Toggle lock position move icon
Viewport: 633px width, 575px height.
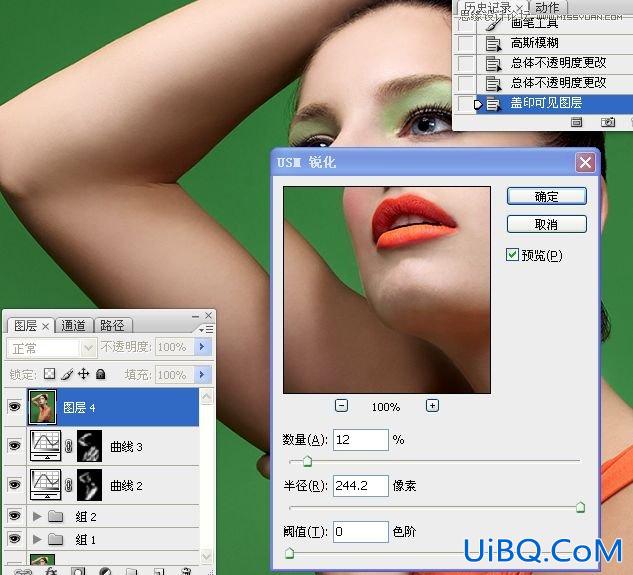pyautogui.click(x=84, y=374)
